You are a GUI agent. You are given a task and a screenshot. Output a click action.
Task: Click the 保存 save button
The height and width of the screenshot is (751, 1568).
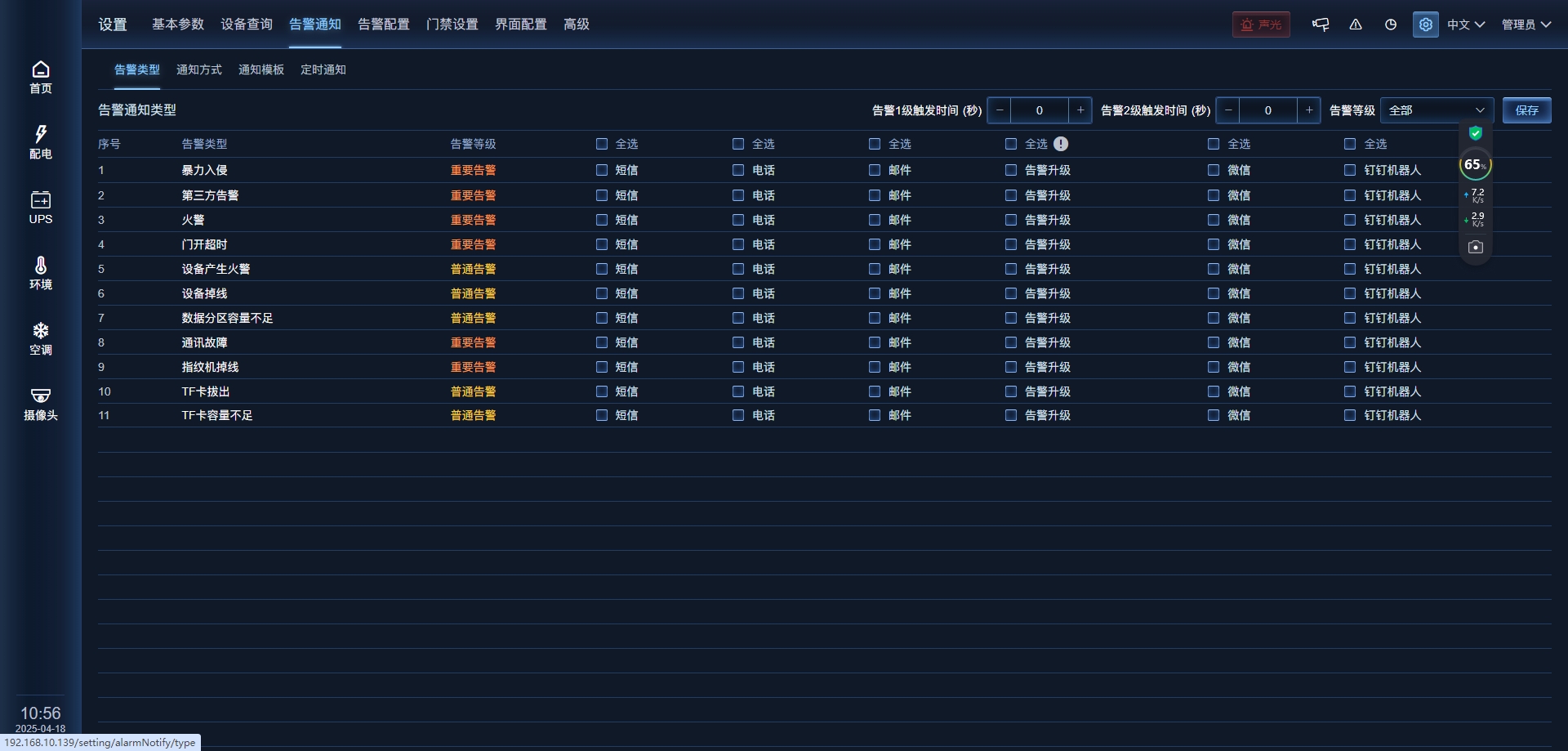pyautogui.click(x=1526, y=110)
